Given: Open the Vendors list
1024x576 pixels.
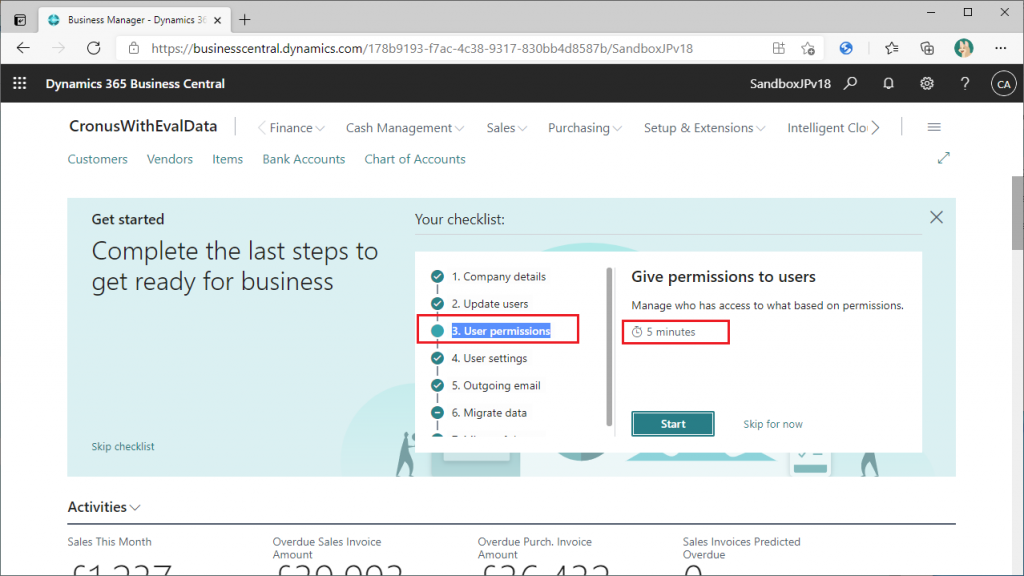Looking at the screenshot, I should click(x=170, y=159).
